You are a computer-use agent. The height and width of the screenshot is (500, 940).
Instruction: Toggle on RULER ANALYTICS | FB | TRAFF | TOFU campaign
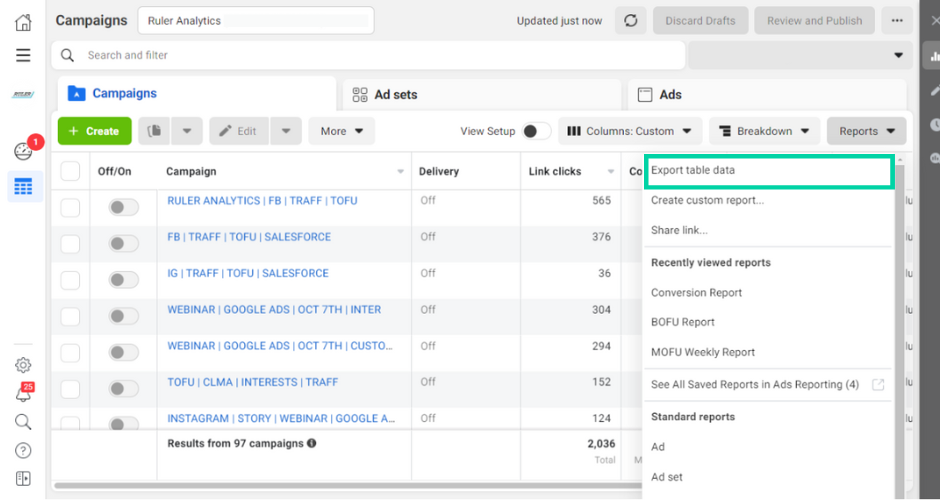click(123, 208)
